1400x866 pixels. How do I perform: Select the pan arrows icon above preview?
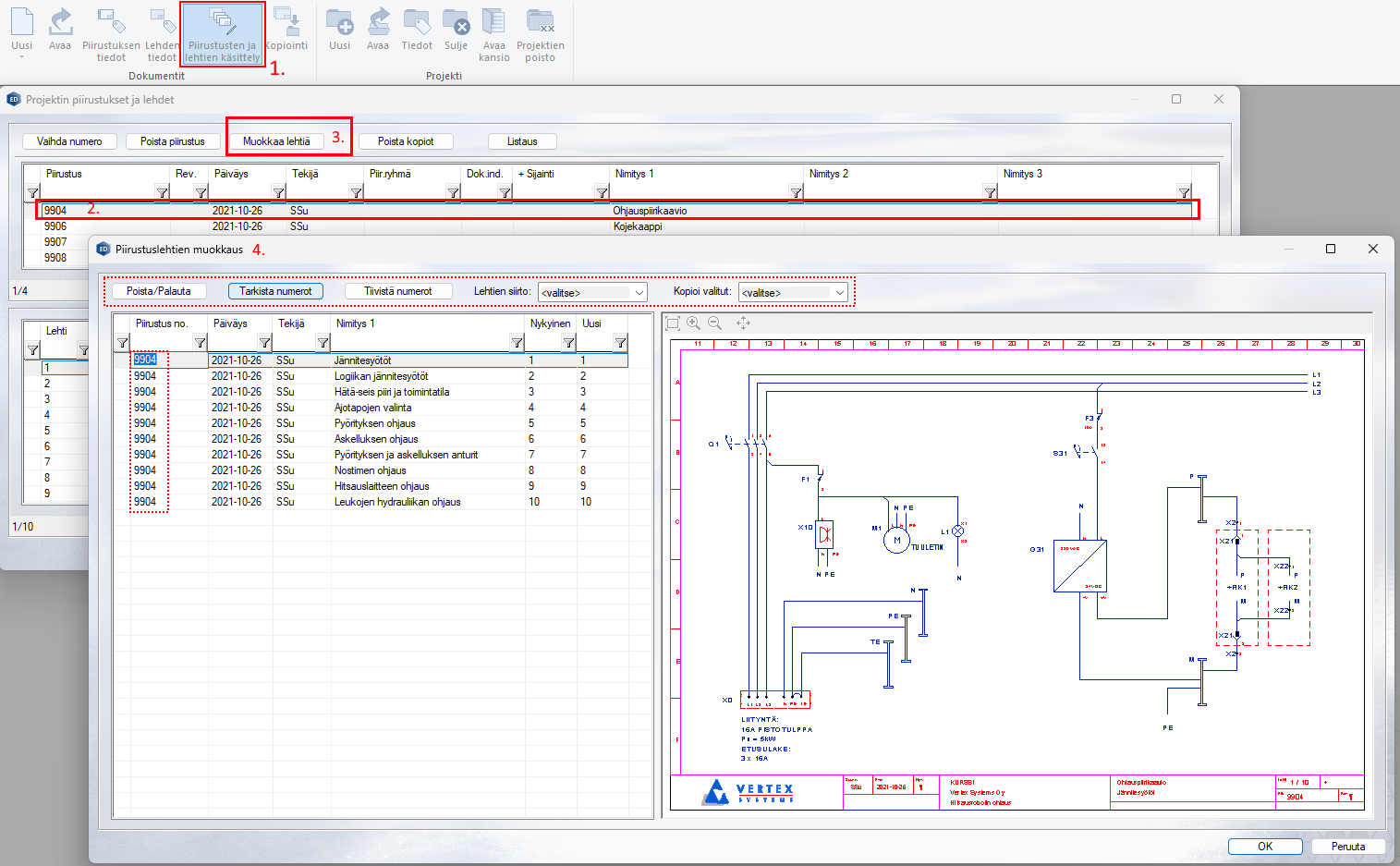pyautogui.click(x=743, y=323)
